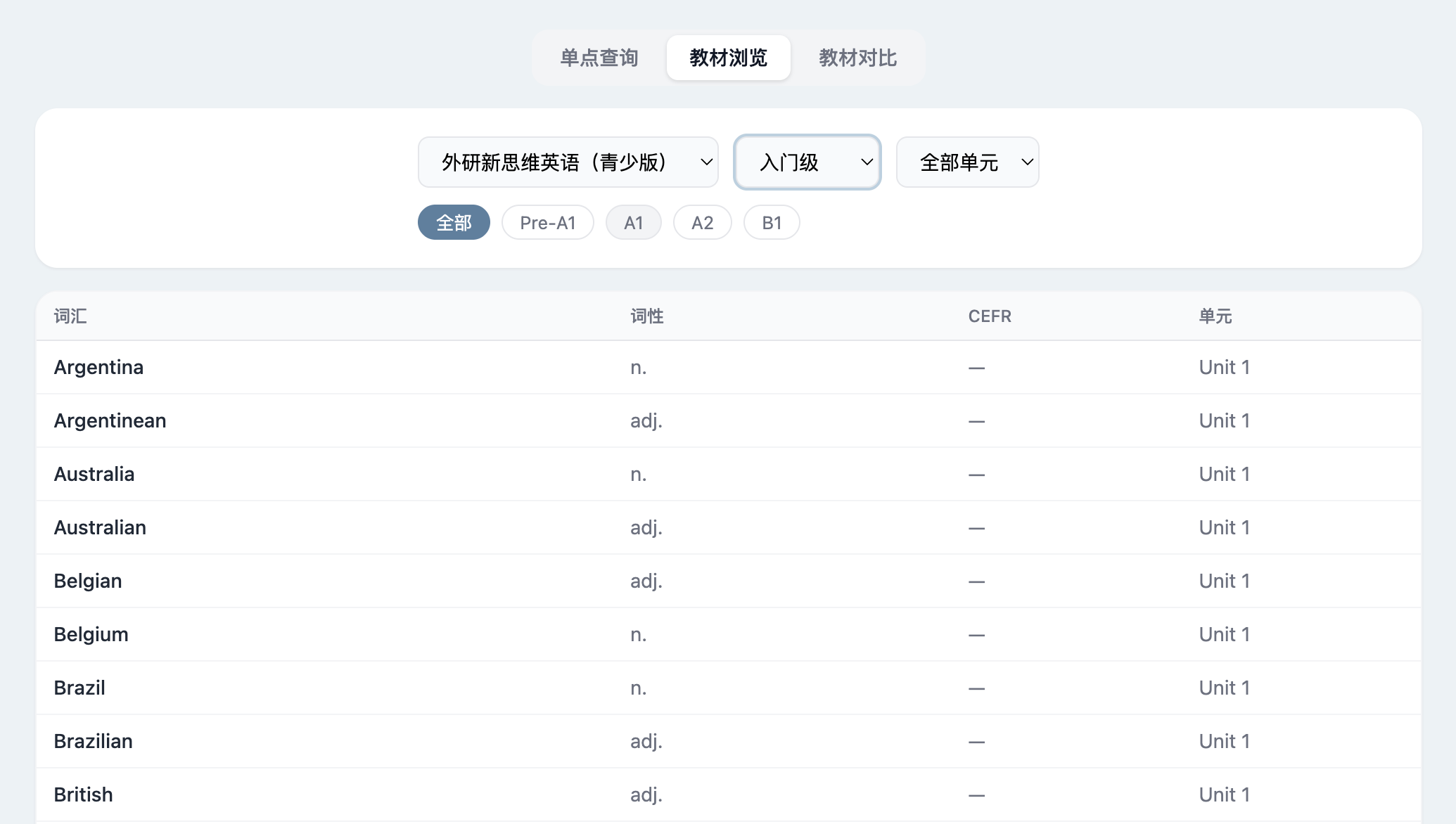
Task: Click Unit 1 in the Belgium row
Action: pos(1224,634)
